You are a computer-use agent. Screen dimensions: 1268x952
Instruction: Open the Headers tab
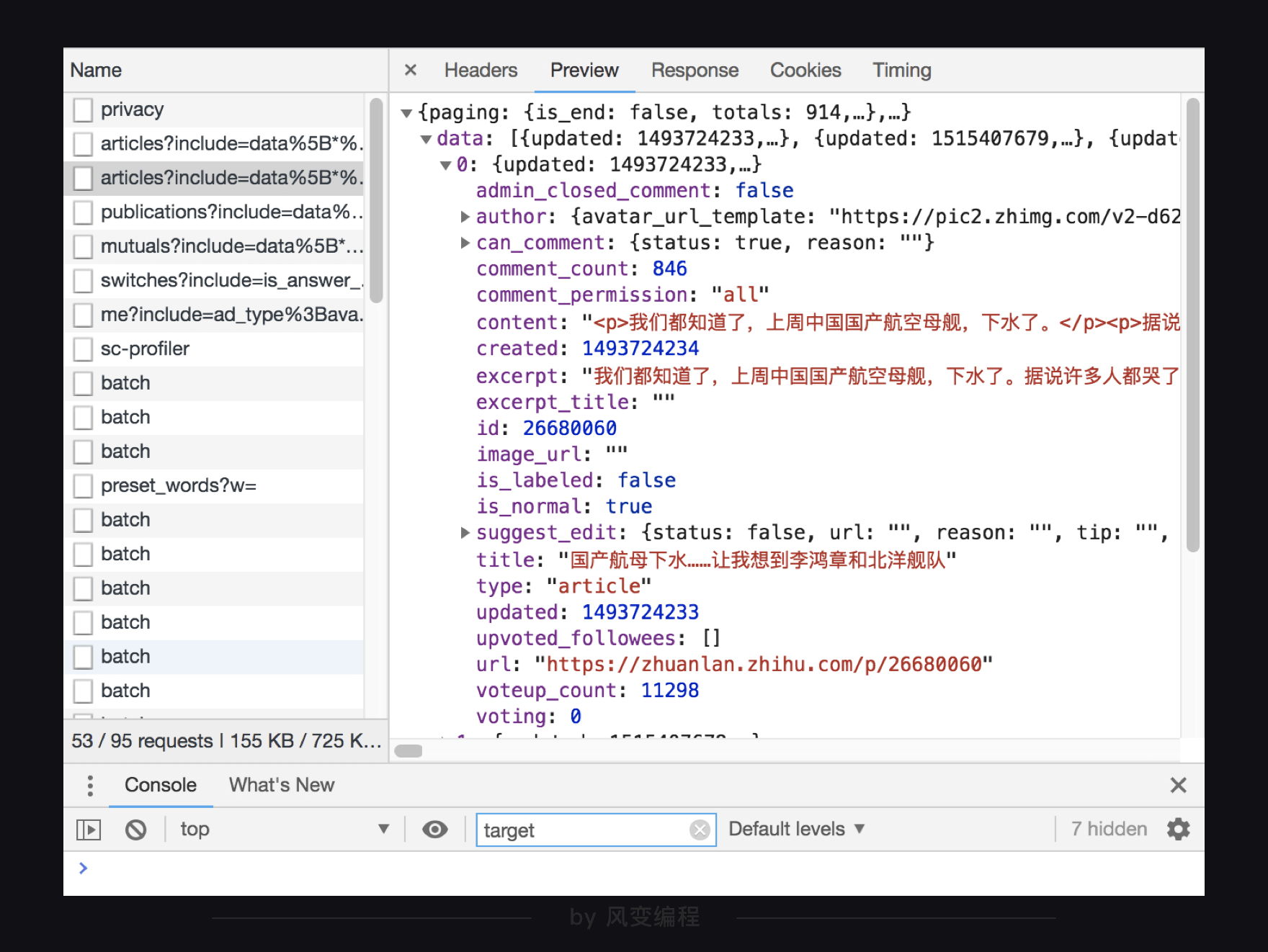pos(481,70)
